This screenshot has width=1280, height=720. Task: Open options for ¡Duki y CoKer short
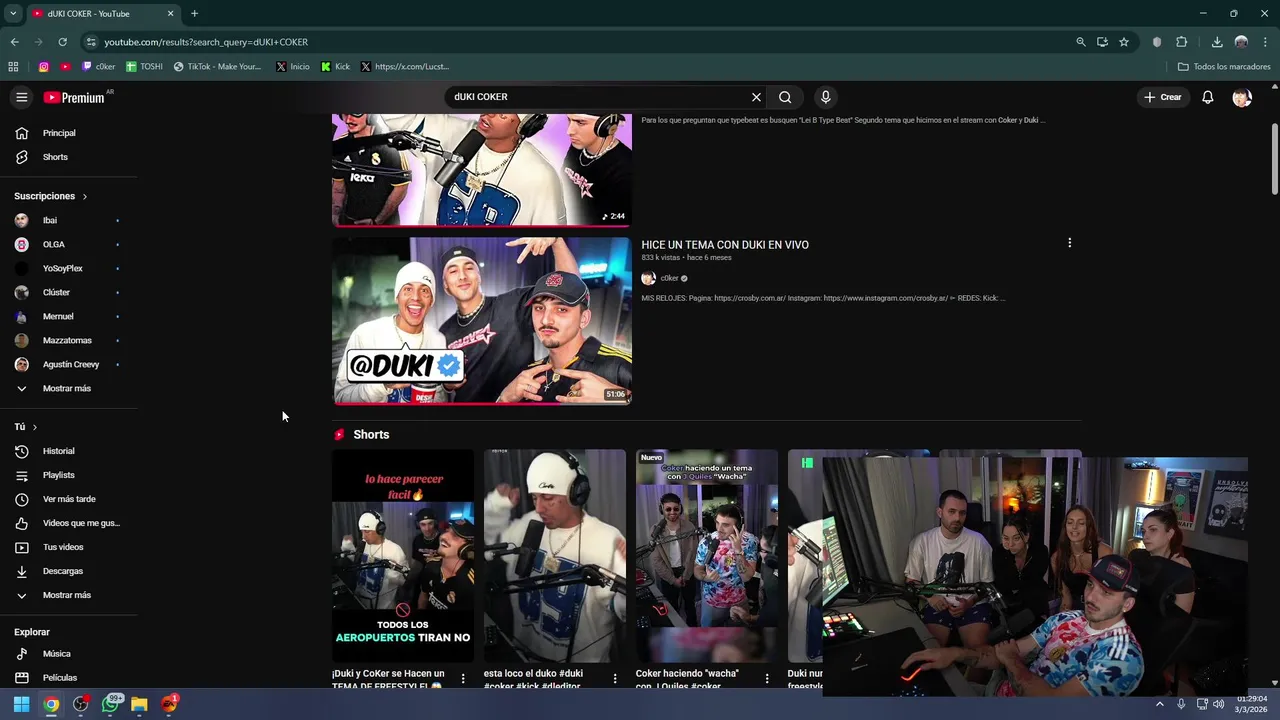463,678
